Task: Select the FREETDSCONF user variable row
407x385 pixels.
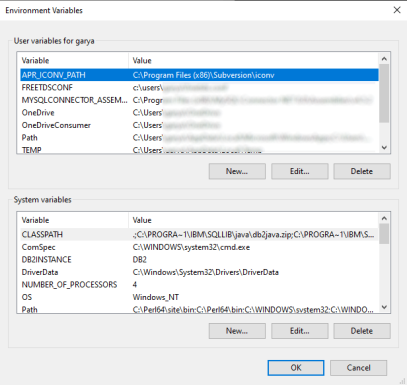Action: pyautogui.click(x=199, y=88)
